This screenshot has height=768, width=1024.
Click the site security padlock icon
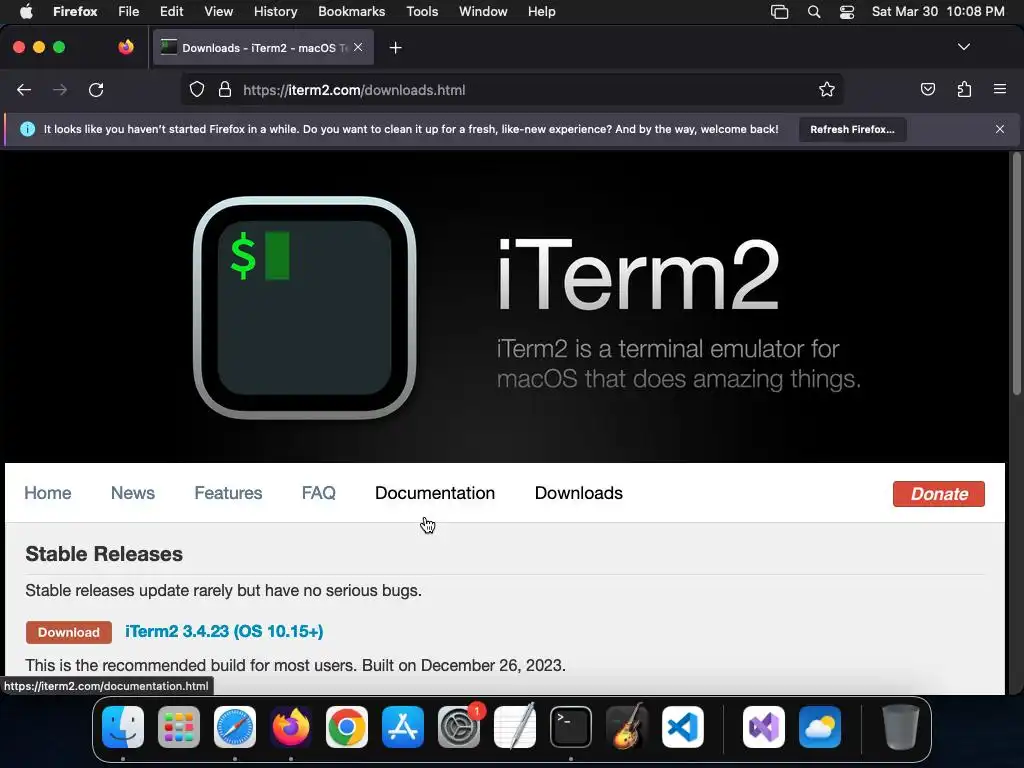click(x=225, y=89)
